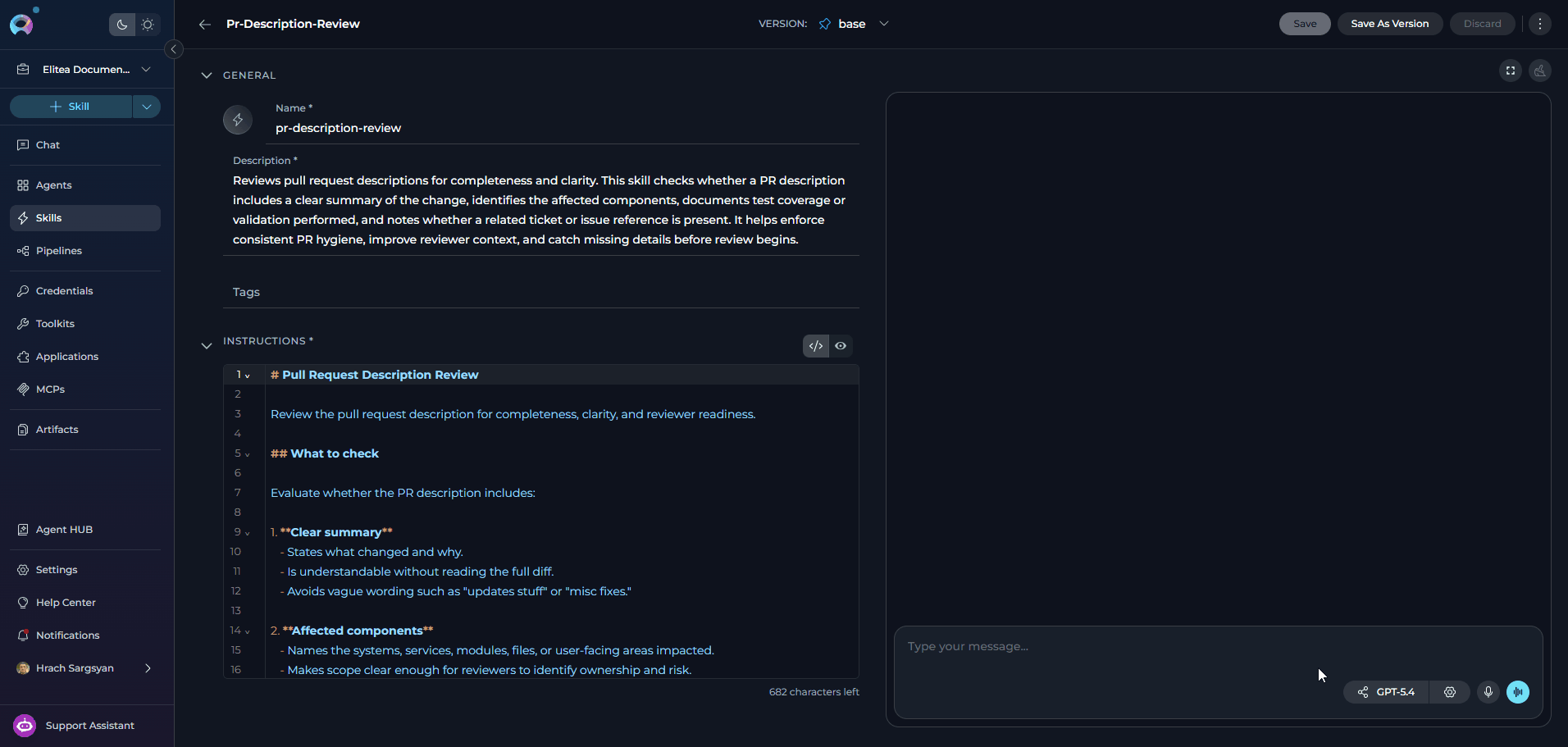Click the pin icon next to base version
Screen dimensions: 1568x747
(825, 24)
